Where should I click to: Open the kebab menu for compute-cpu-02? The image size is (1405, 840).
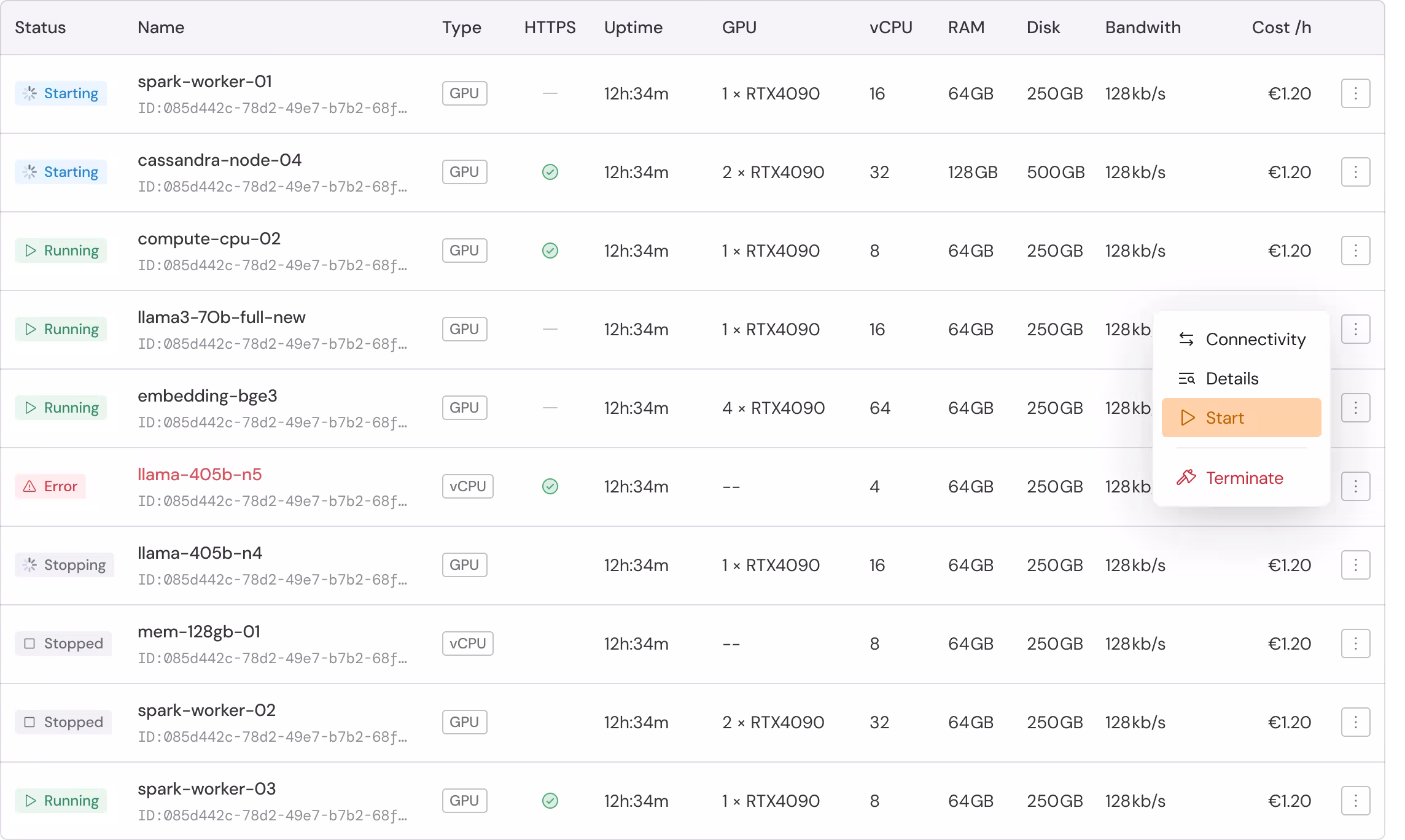1355,251
